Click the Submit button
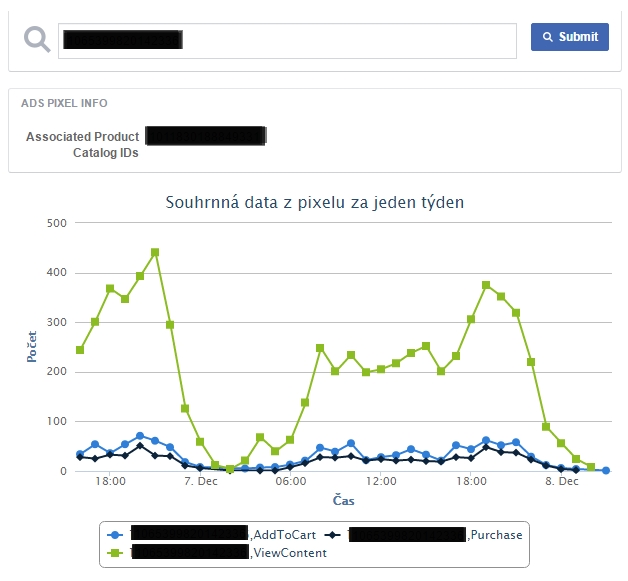The height and width of the screenshot is (581, 628). coord(570,37)
